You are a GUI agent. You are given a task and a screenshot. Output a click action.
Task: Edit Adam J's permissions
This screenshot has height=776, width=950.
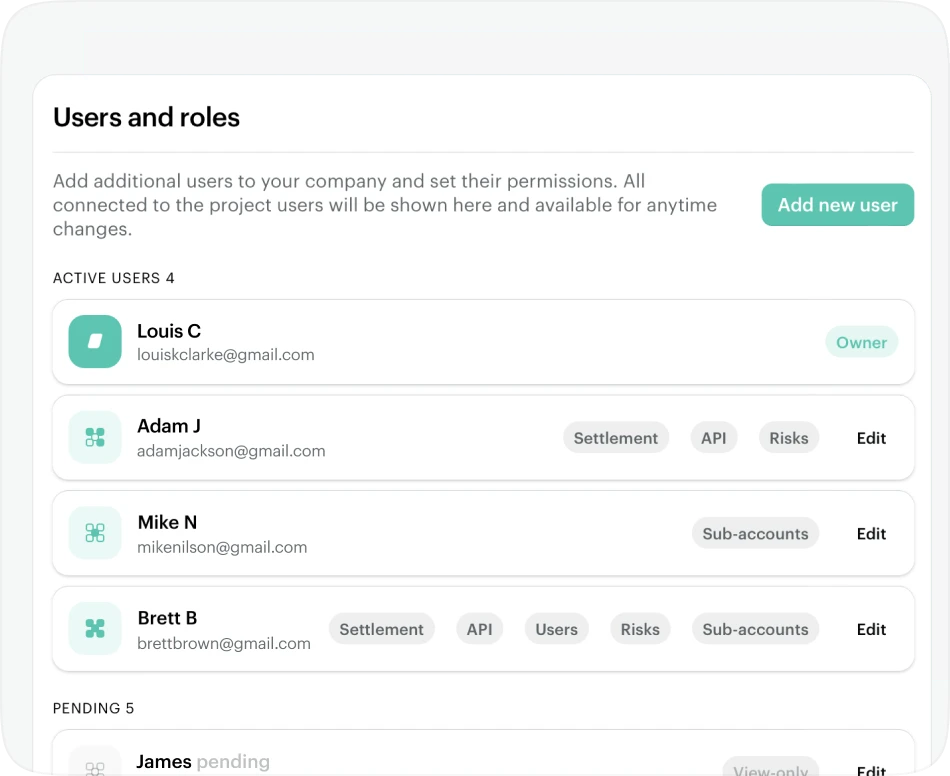tap(871, 438)
